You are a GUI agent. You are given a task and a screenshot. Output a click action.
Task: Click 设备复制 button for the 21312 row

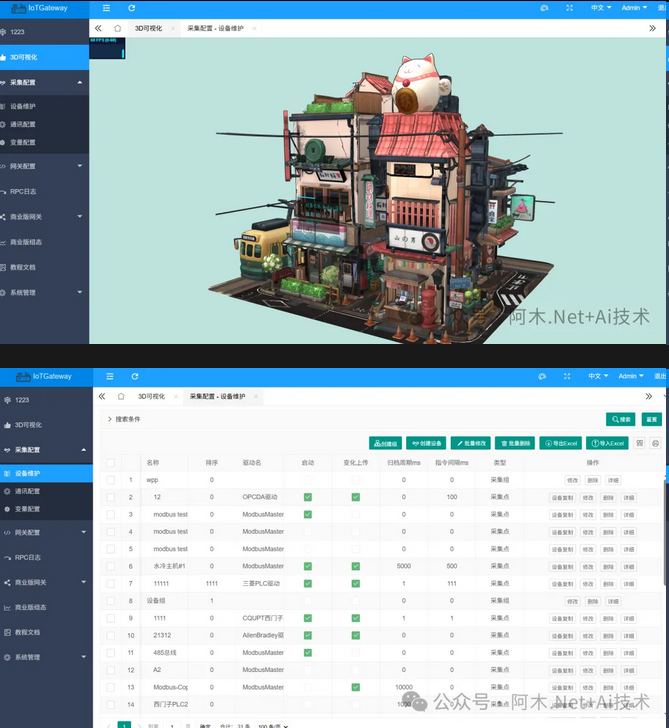tap(562, 635)
